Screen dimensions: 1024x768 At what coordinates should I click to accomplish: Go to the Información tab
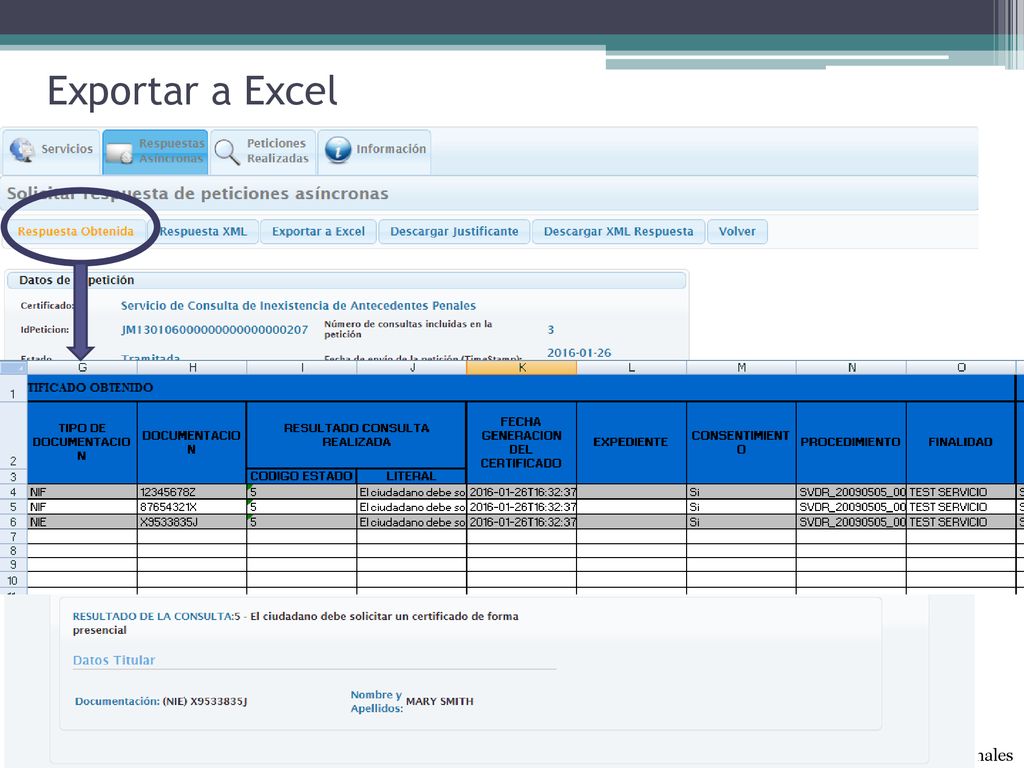[374, 152]
